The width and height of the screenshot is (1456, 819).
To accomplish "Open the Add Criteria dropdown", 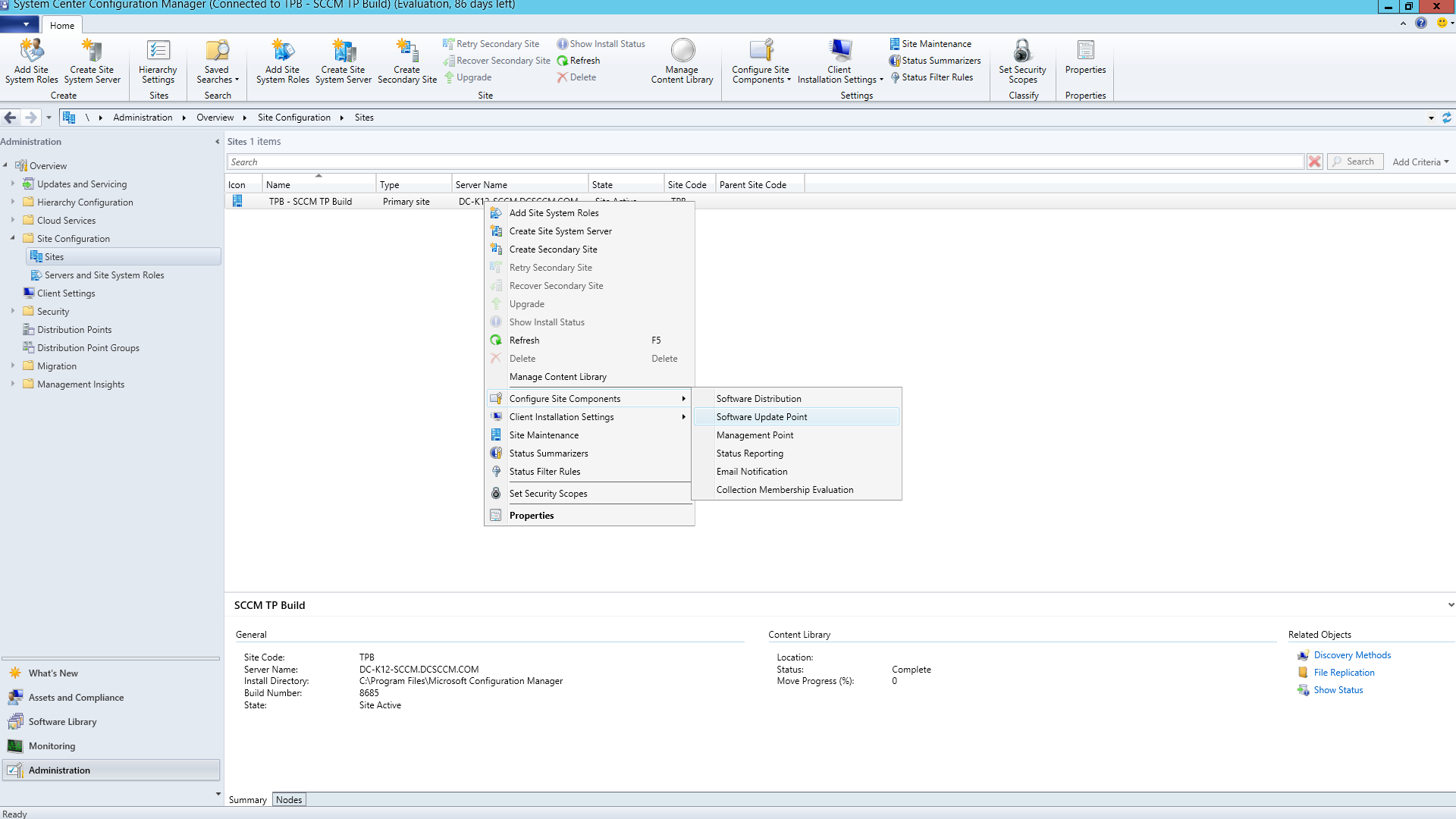I will coord(1420,162).
